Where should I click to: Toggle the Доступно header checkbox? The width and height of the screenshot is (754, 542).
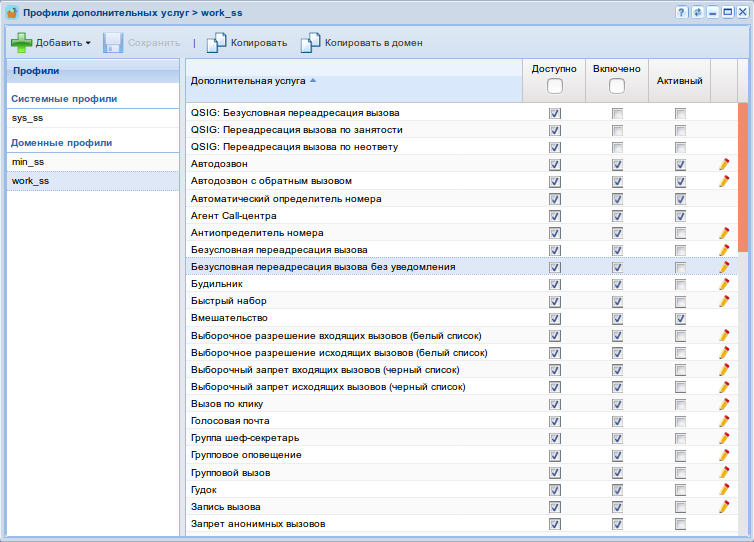555,87
